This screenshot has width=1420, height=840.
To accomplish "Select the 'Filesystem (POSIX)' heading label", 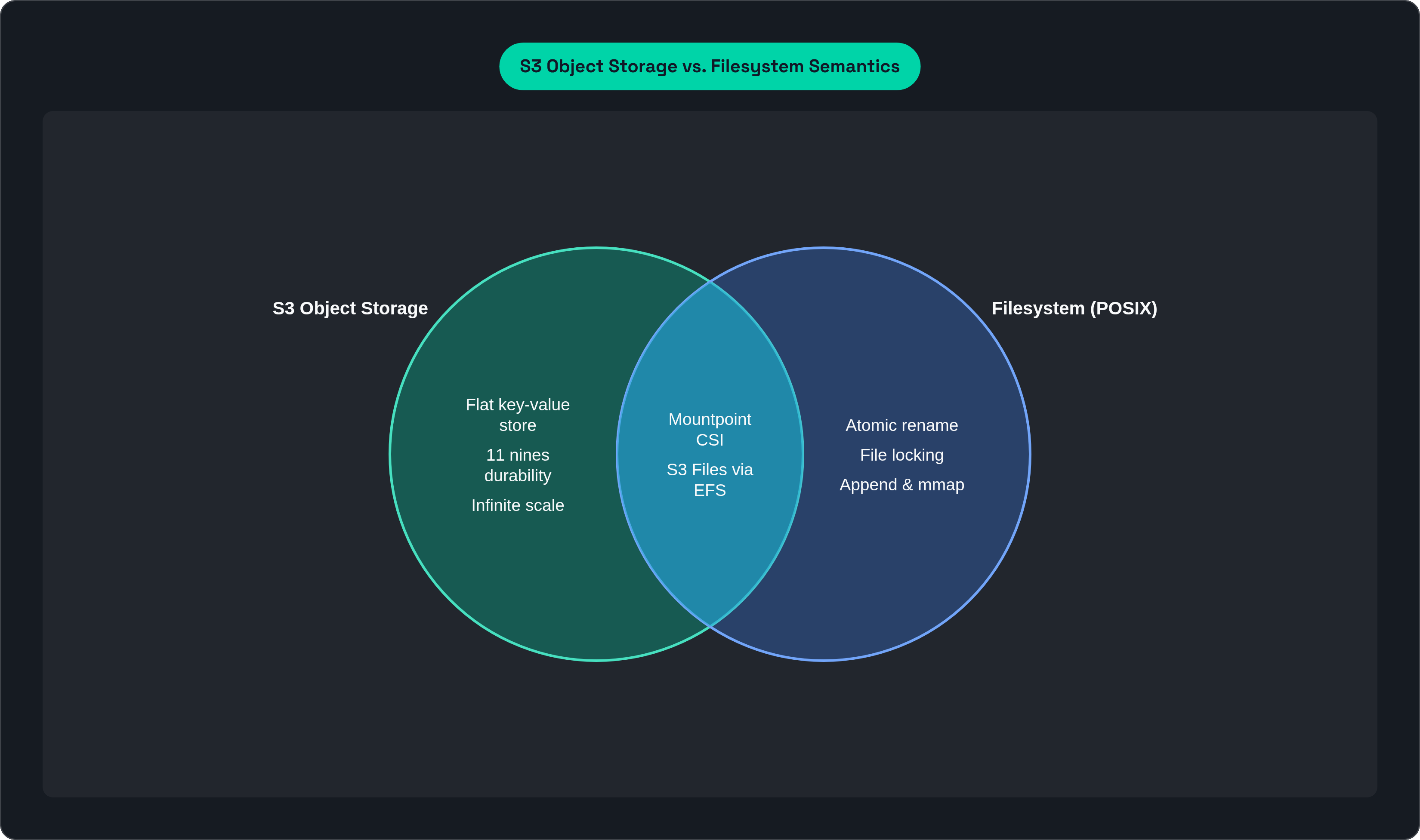I will [x=1074, y=308].
